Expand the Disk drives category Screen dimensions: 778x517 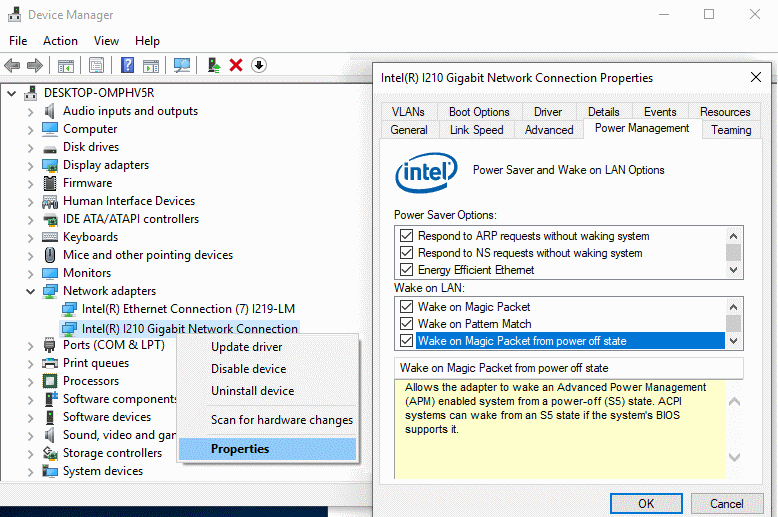[30, 148]
